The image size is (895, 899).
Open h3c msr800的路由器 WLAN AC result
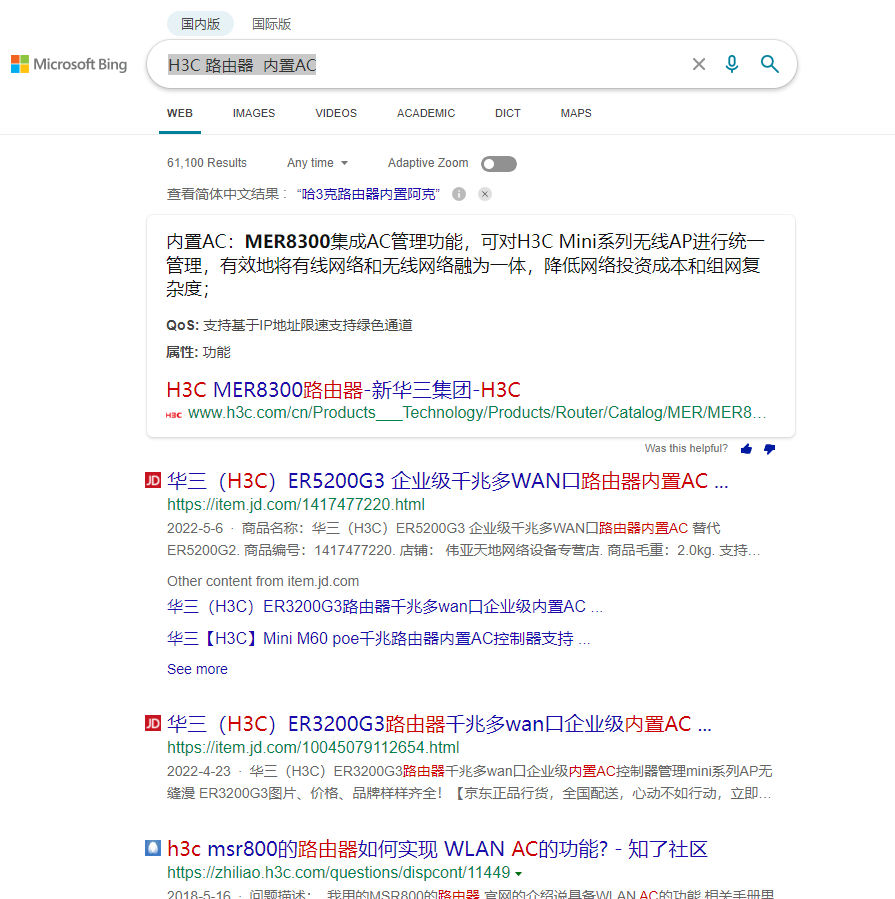tap(437, 849)
